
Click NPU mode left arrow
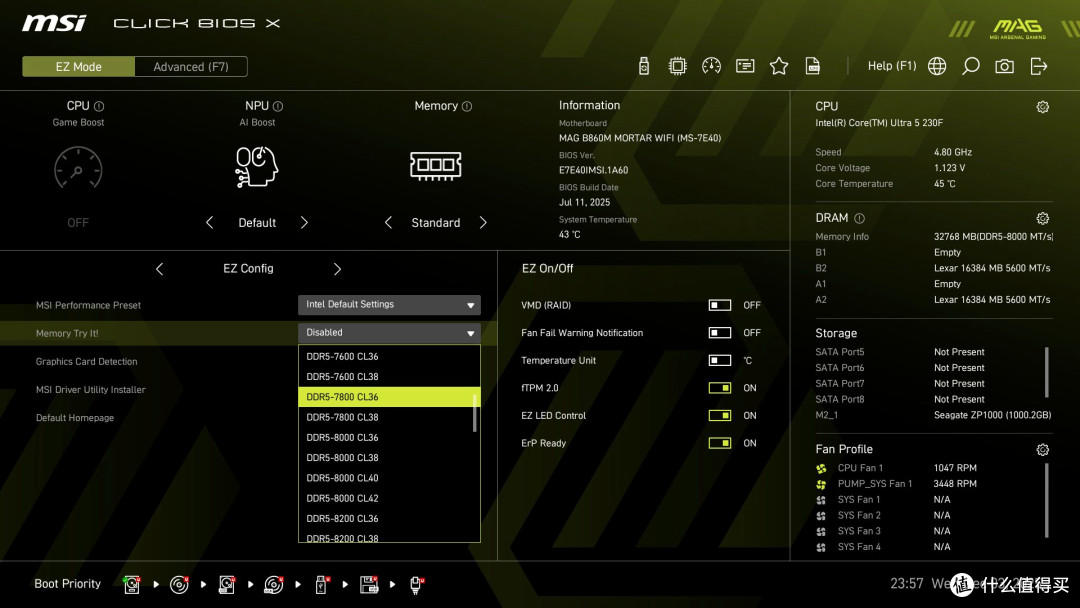209,222
